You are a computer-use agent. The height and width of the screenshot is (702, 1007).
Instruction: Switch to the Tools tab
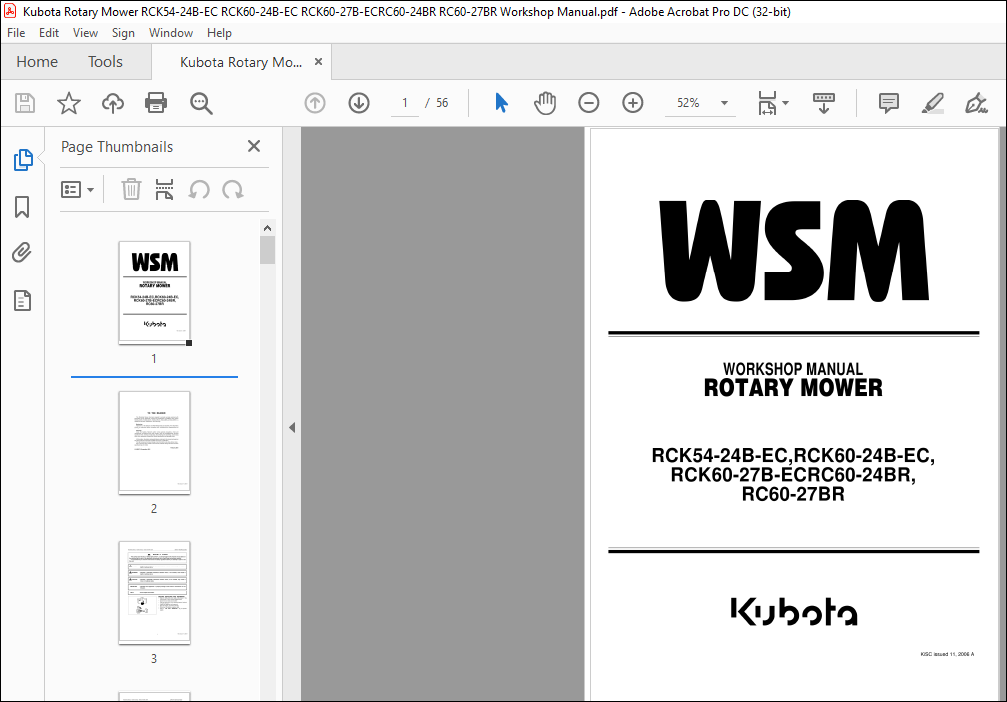click(x=105, y=62)
